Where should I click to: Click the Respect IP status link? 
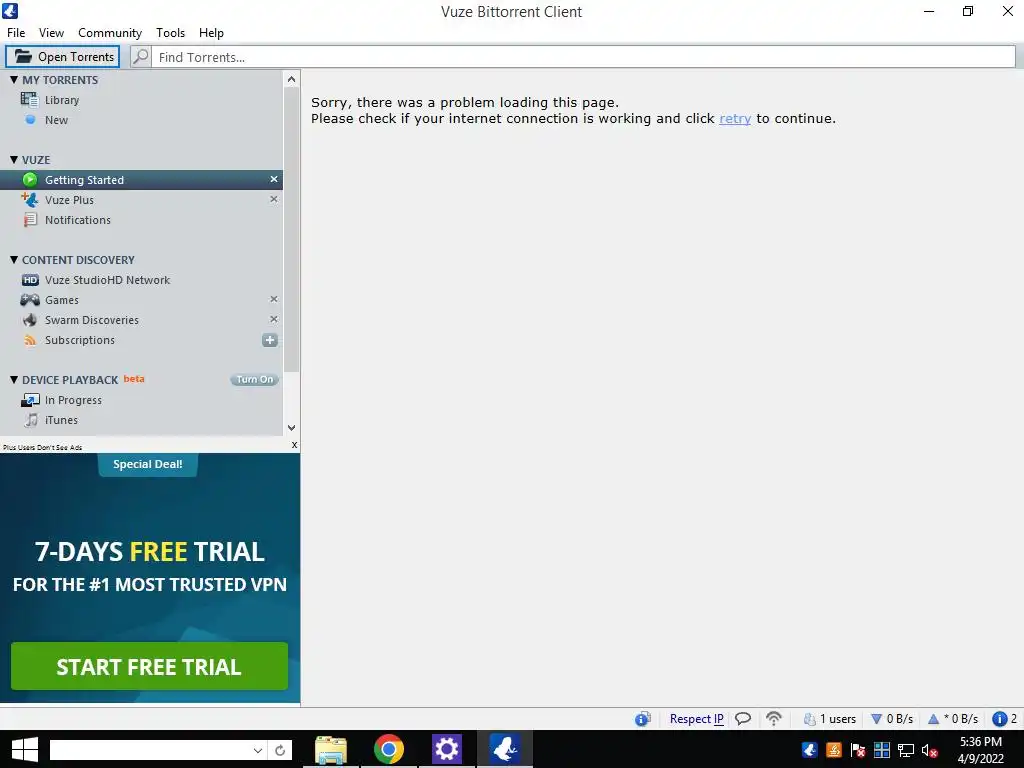point(696,719)
